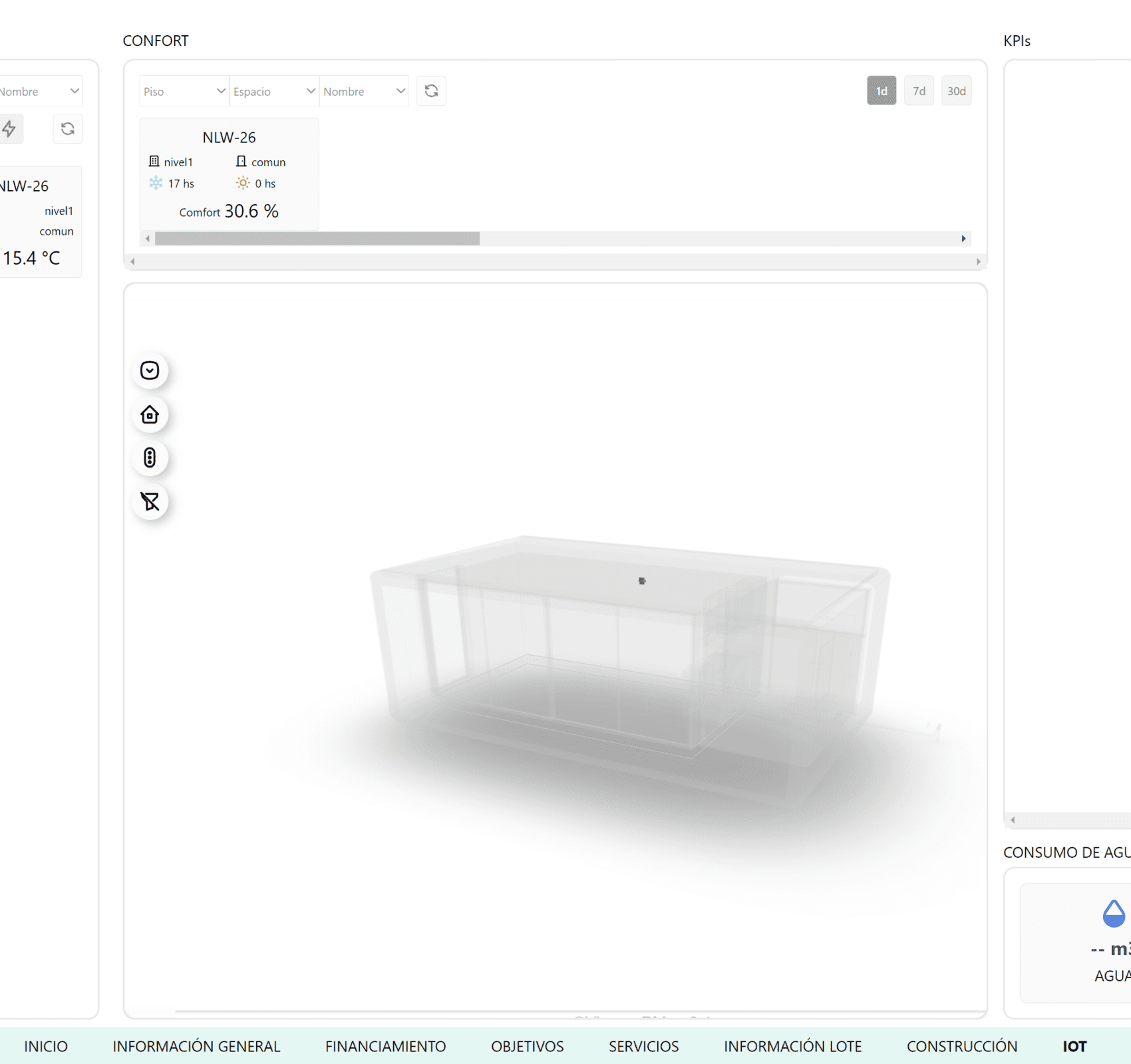
Task: Click the blue water drop icon
Action: pyautogui.click(x=1113, y=913)
